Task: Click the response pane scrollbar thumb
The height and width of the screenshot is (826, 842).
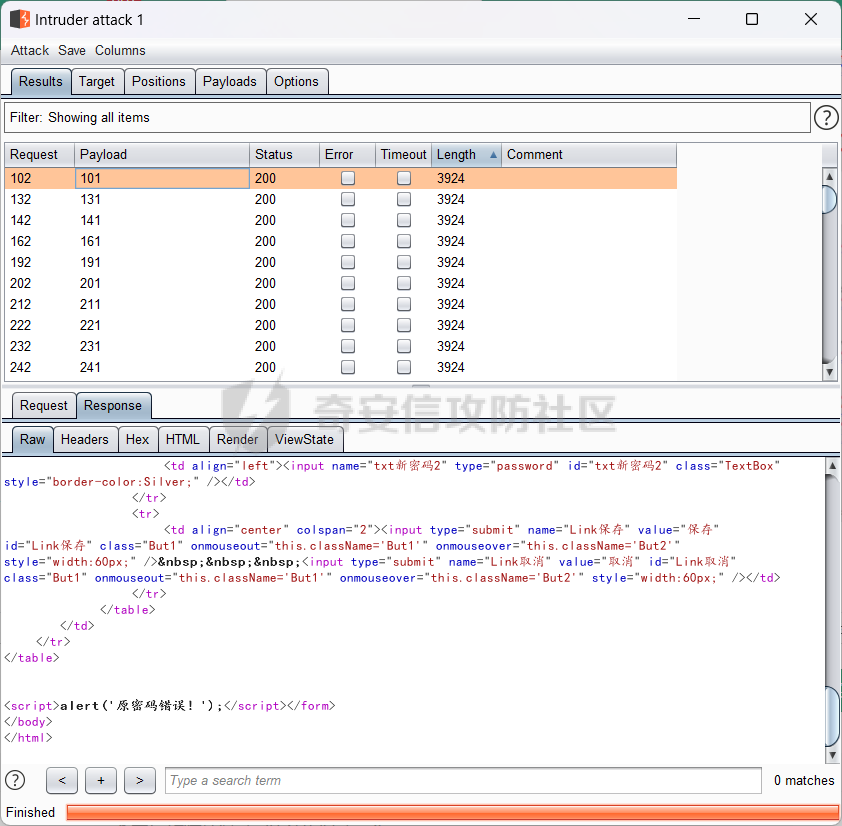Action: point(832,717)
